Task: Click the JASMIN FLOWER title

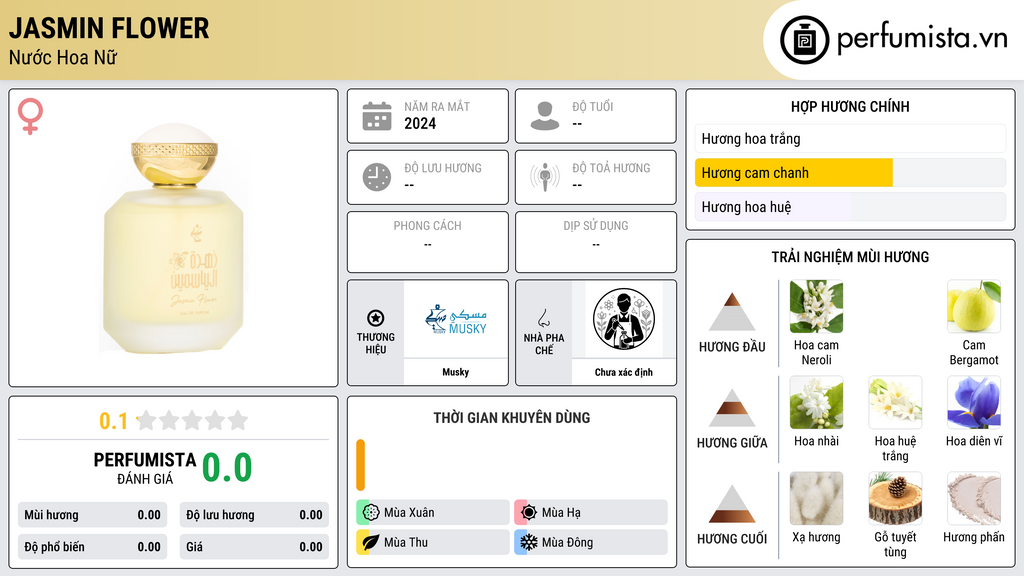Action: 109,28
